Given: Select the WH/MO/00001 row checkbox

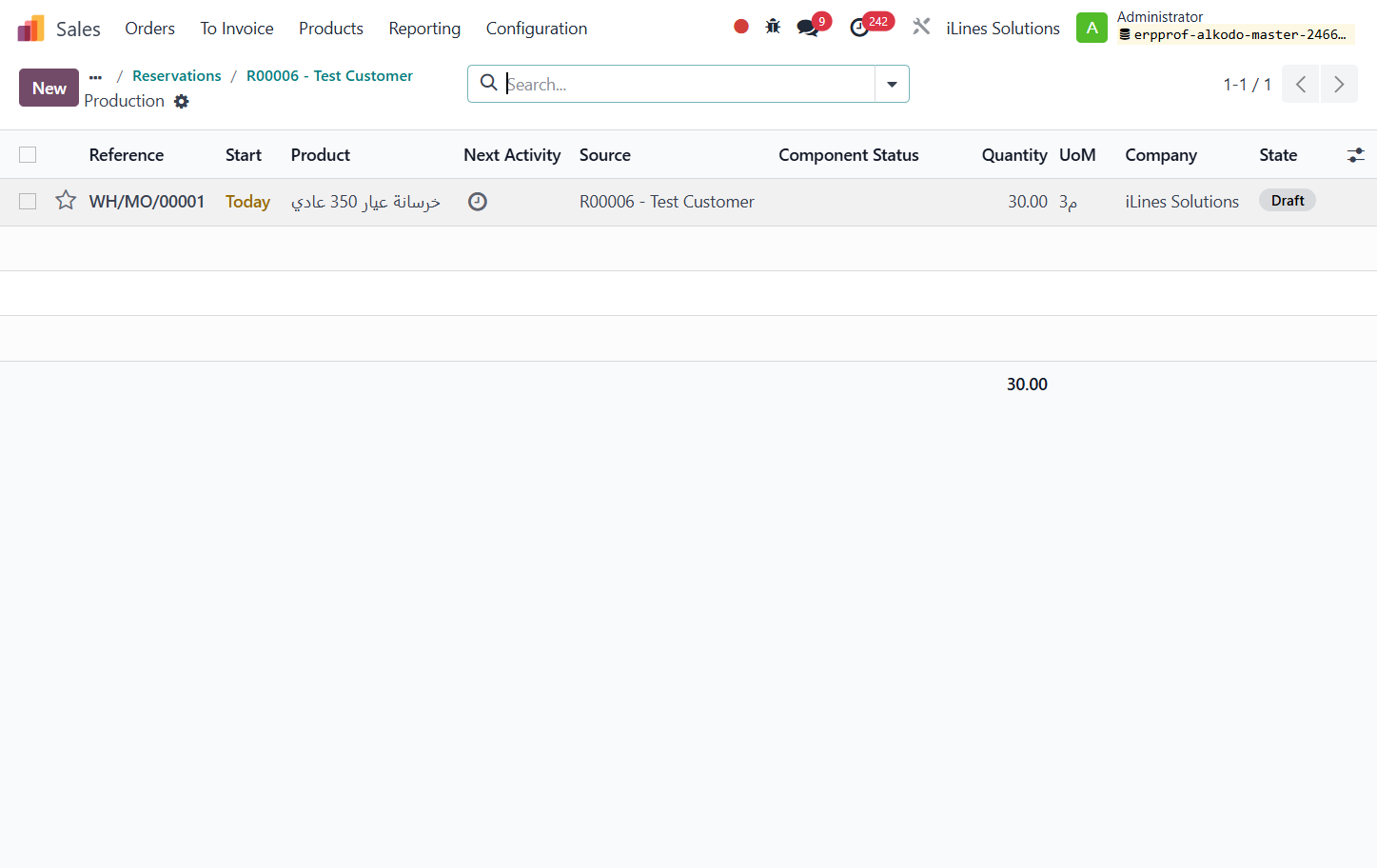Looking at the screenshot, I should pos(28,201).
